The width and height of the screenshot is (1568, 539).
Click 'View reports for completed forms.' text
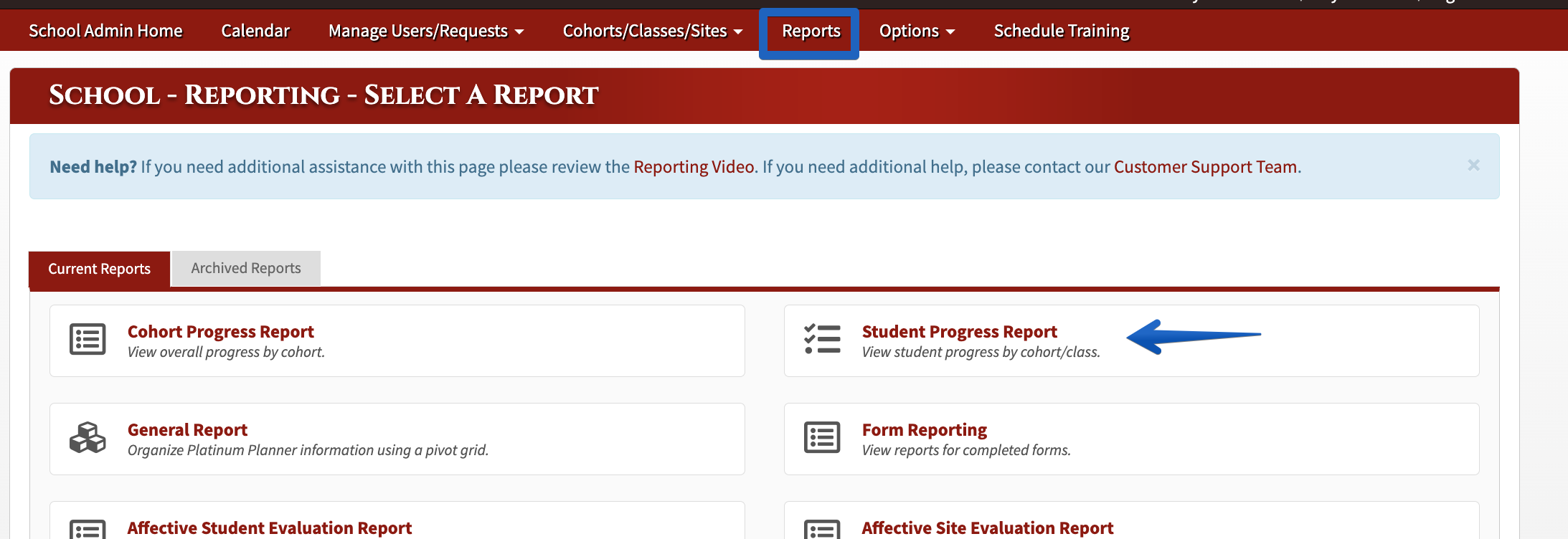966,450
